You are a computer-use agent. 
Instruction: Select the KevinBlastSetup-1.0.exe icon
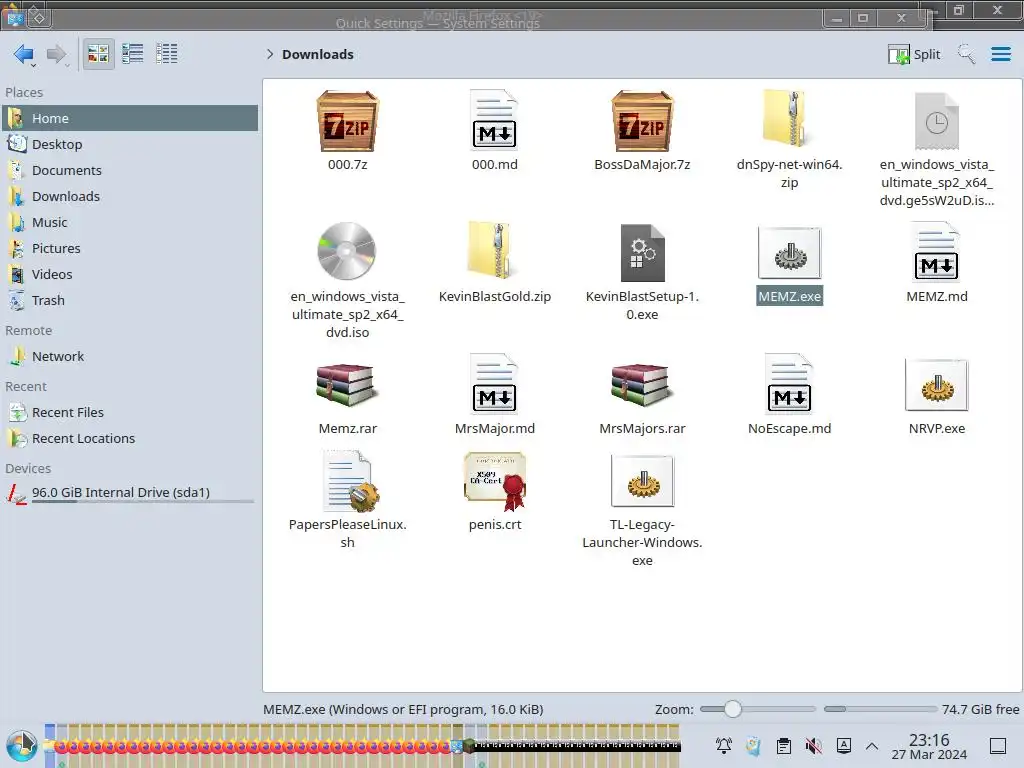coord(642,253)
